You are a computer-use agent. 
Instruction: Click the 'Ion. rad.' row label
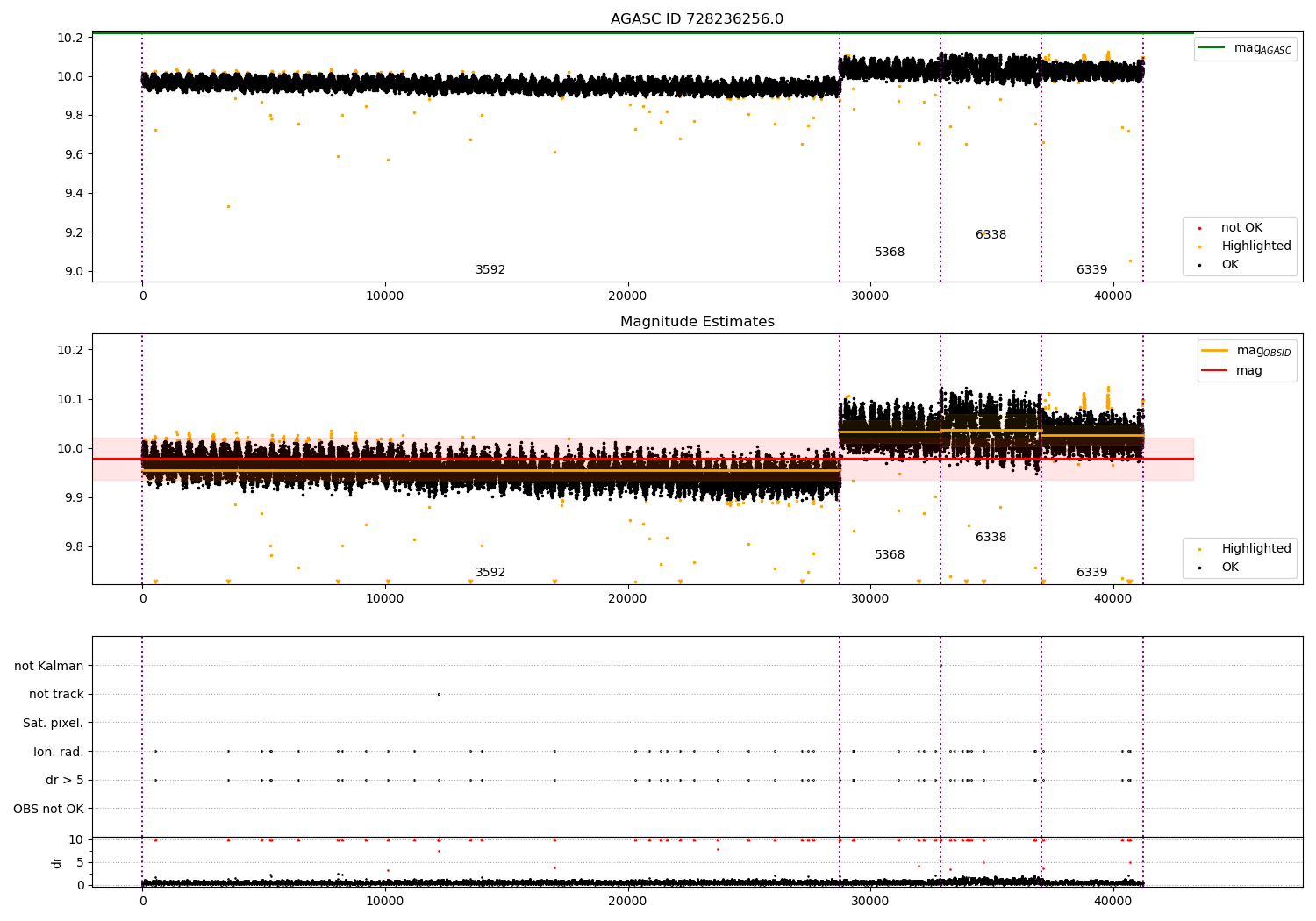[59, 752]
